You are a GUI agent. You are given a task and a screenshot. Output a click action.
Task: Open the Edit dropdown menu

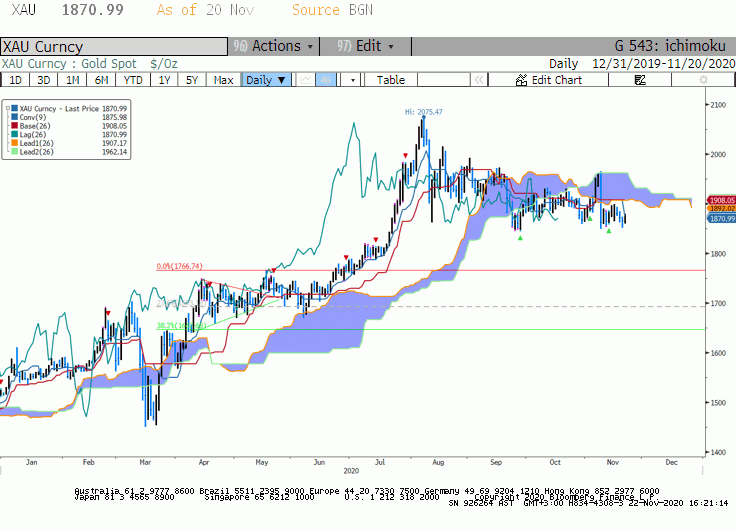click(366, 46)
